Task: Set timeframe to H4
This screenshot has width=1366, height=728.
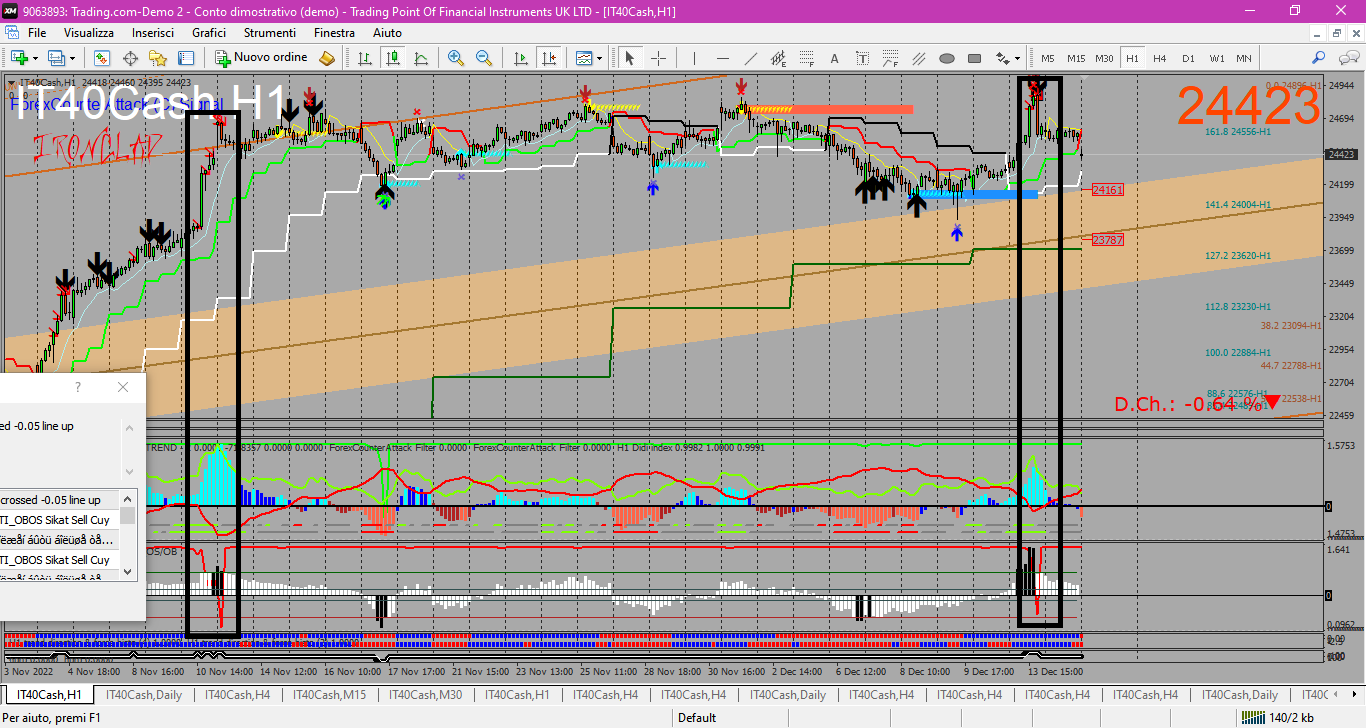Action: pos(1160,58)
